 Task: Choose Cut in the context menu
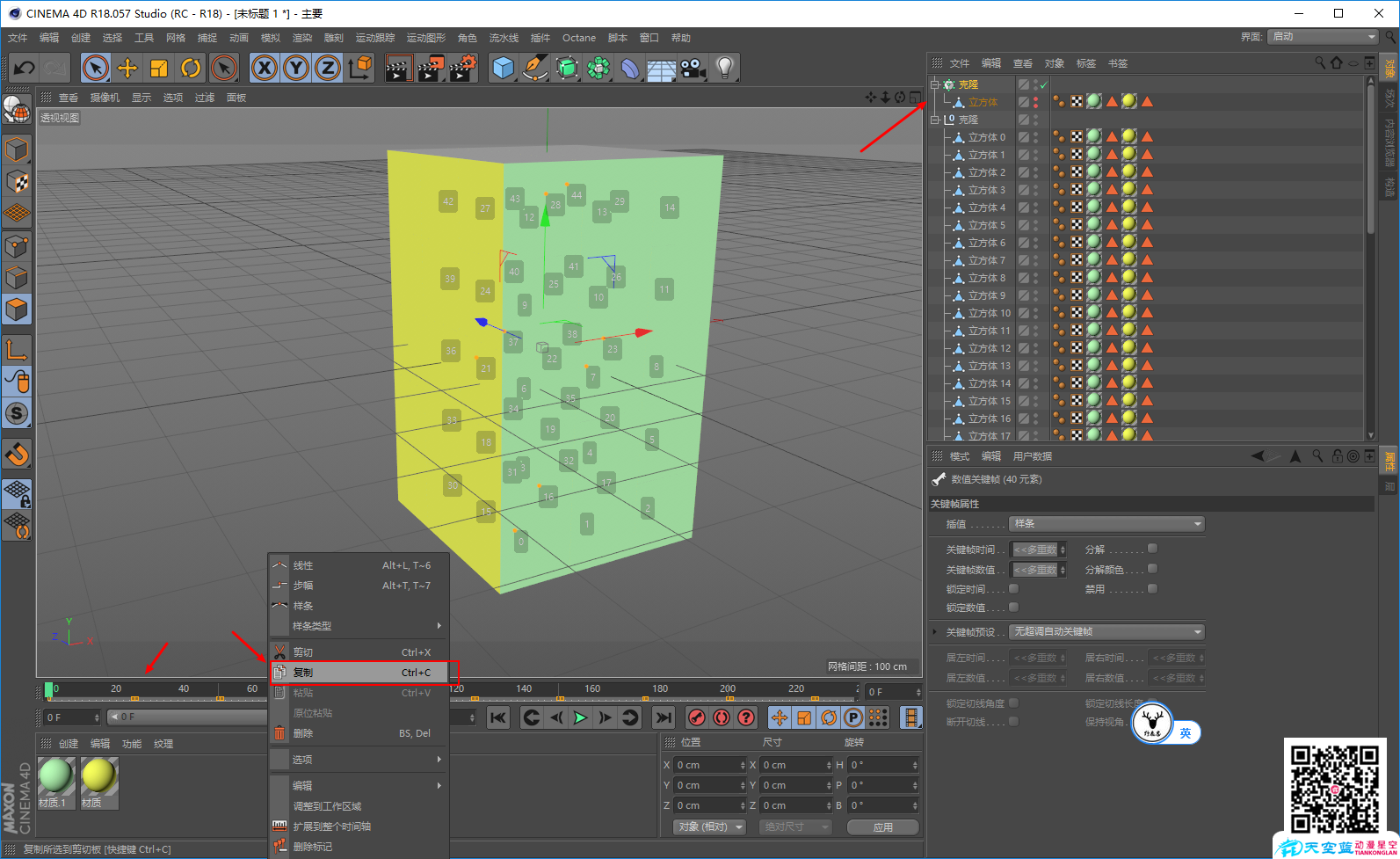click(x=359, y=652)
